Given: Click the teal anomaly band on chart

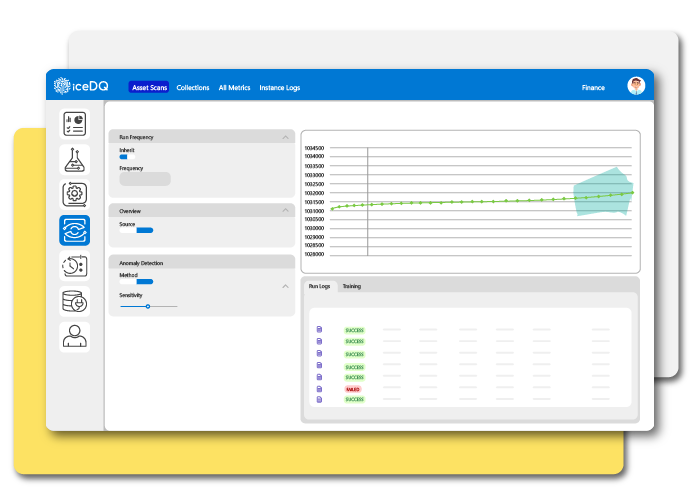Looking at the screenshot, I should (x=603, y=192).
